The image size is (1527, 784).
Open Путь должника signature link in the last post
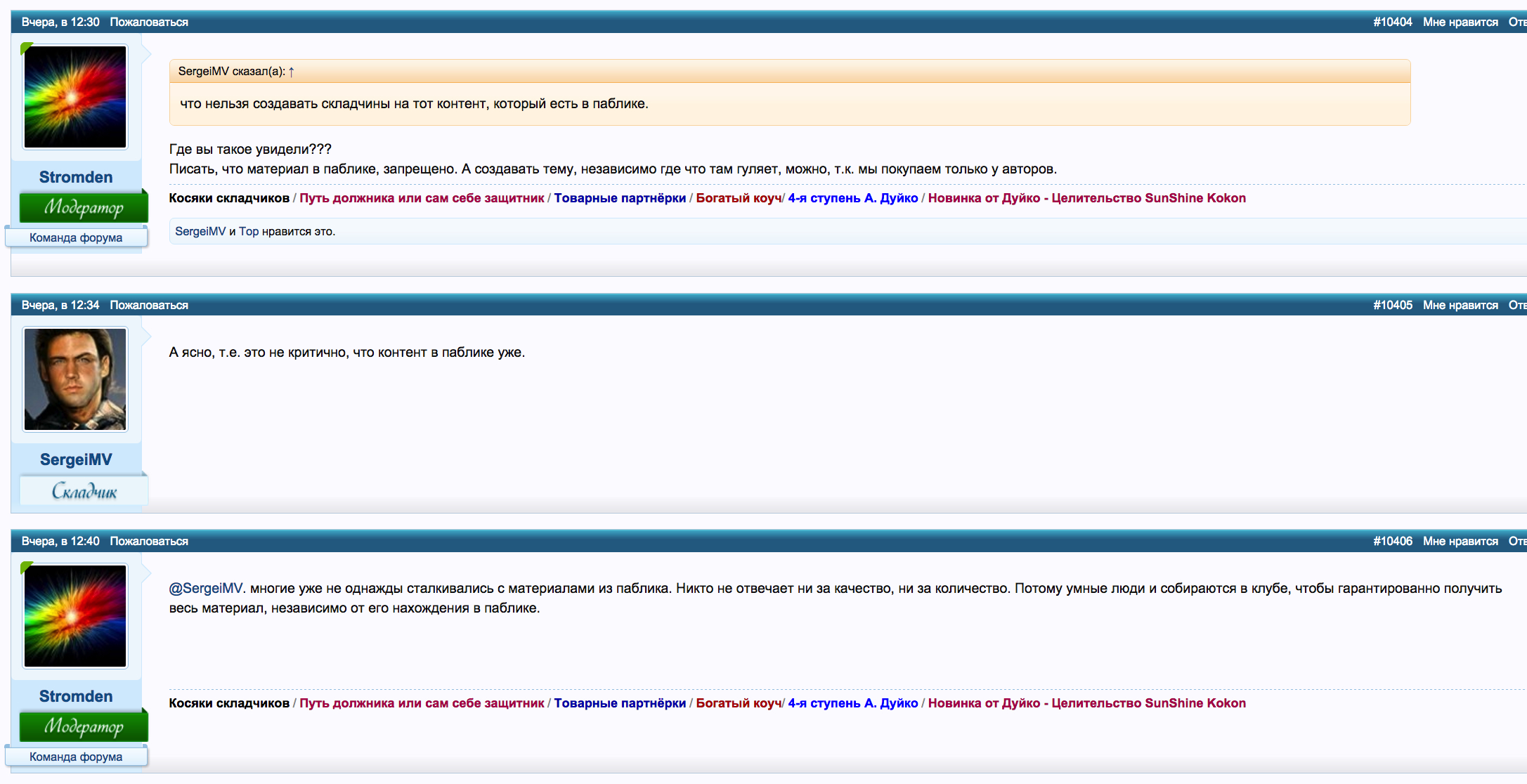422,703
